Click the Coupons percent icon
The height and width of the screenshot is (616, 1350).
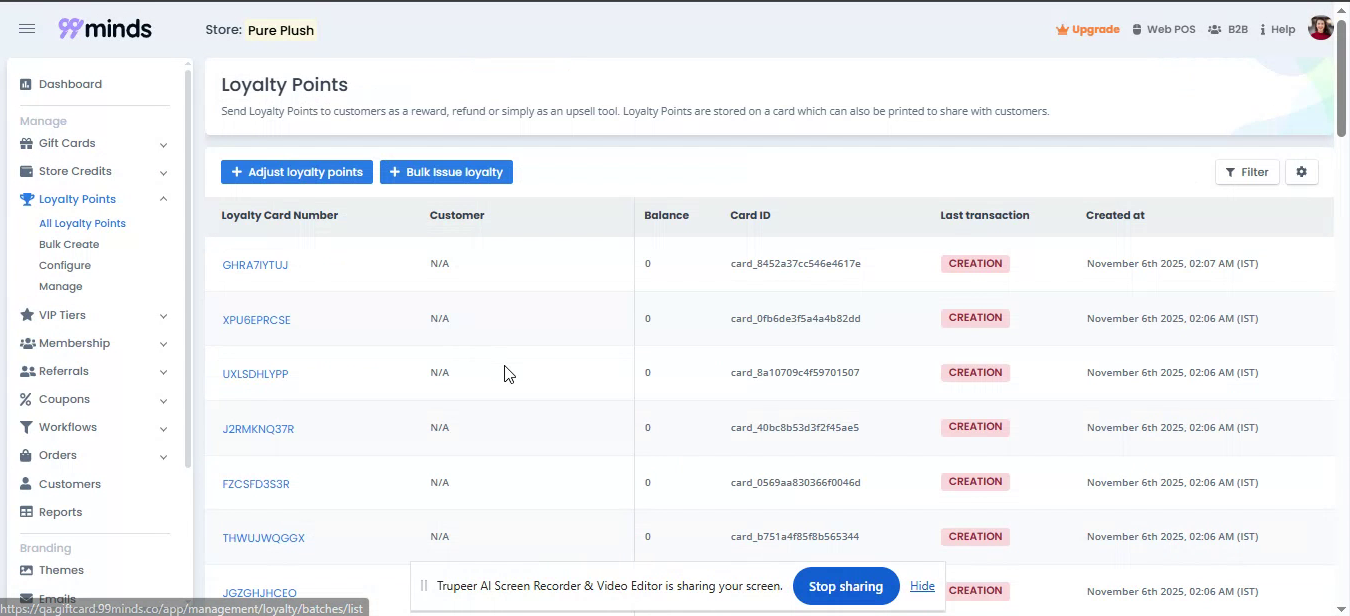tap(27, 400)
